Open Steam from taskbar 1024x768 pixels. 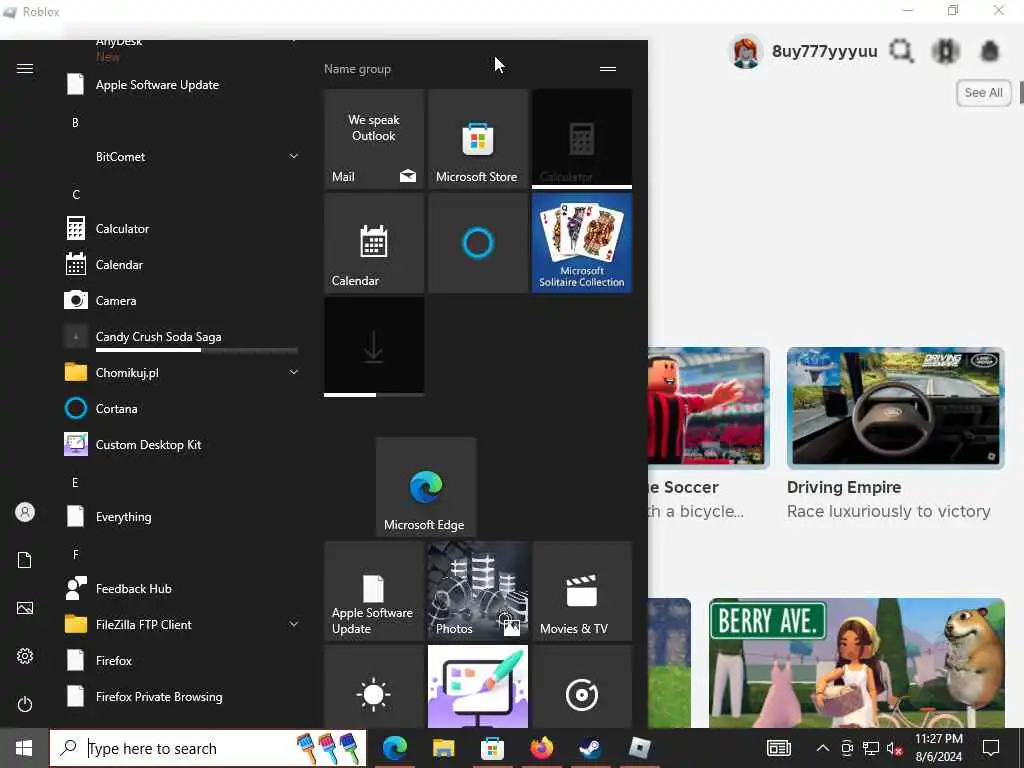pos(590,748)
